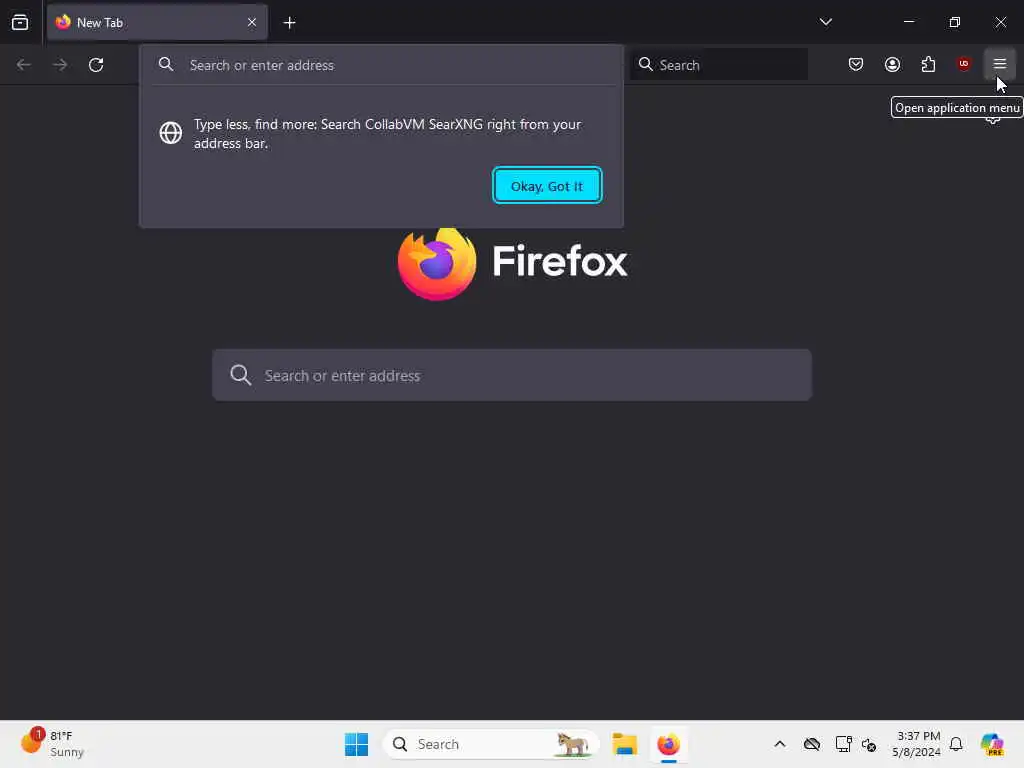Open the notifications bell icon
This screenshot has height=768, width=1024.
[x=956, y=744]
